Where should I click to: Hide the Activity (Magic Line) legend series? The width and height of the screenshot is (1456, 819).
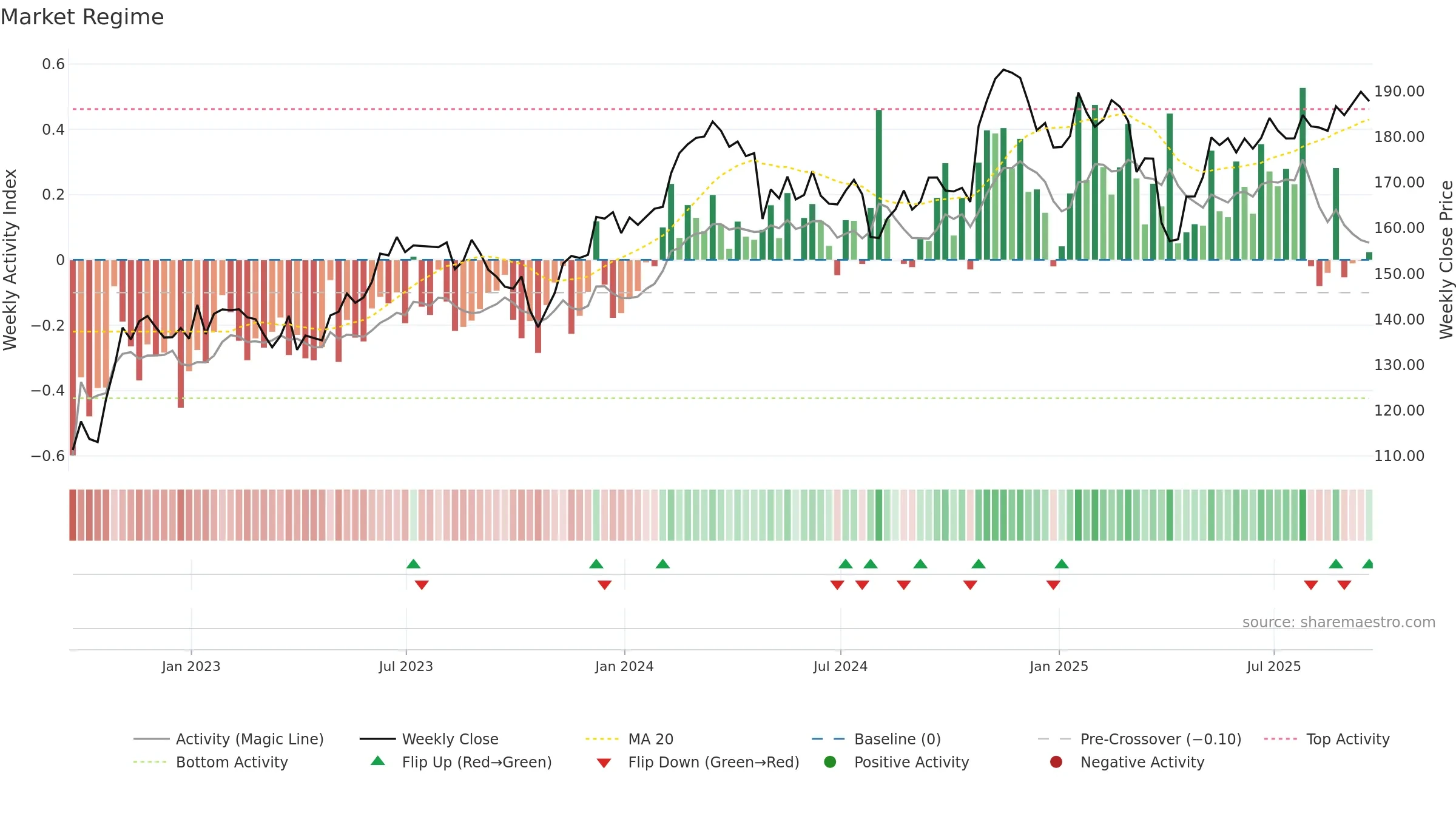(229, 739)
